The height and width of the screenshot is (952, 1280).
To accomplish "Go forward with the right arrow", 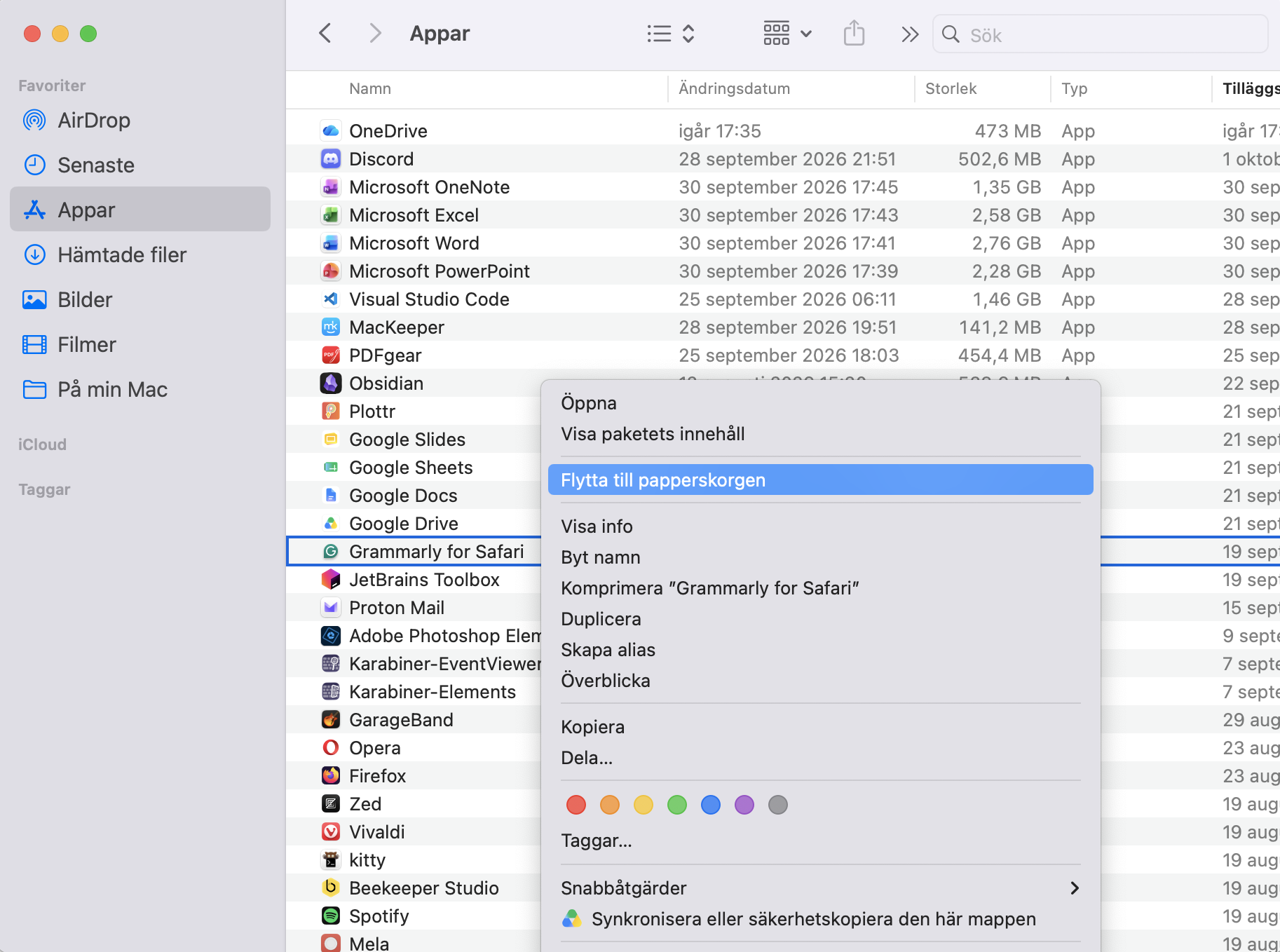I will click(x=376, y=34).
